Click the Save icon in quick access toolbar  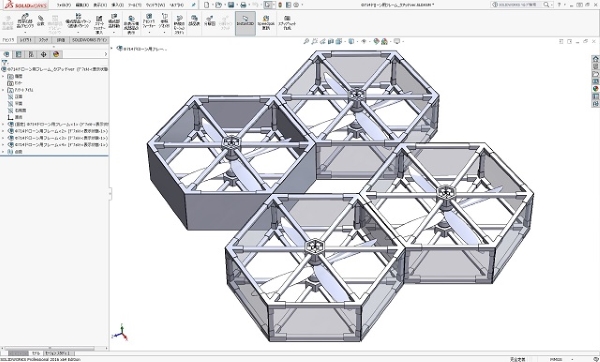coord(231,5)
